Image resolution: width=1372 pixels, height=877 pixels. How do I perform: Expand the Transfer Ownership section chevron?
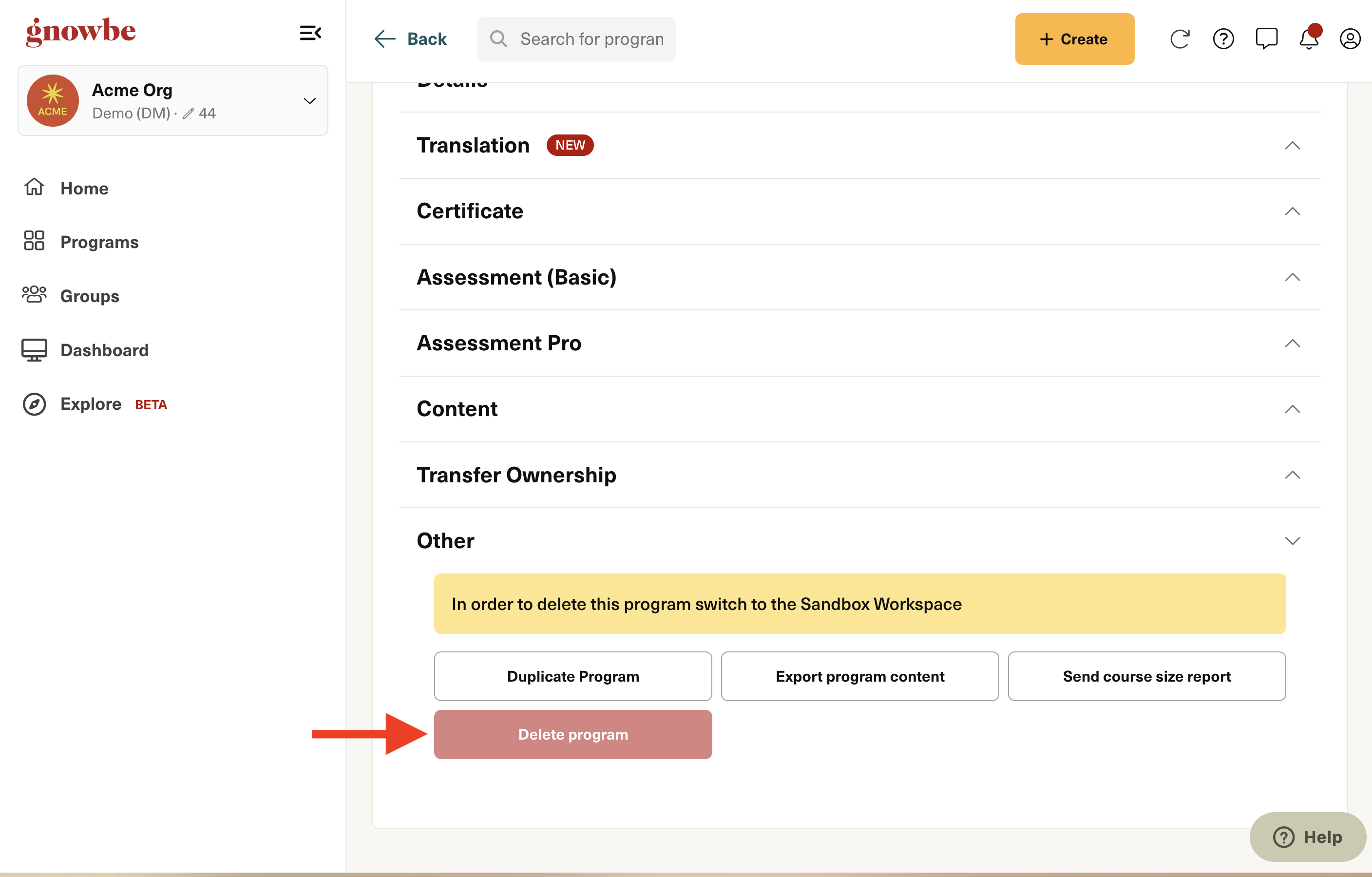[1292, 475]
